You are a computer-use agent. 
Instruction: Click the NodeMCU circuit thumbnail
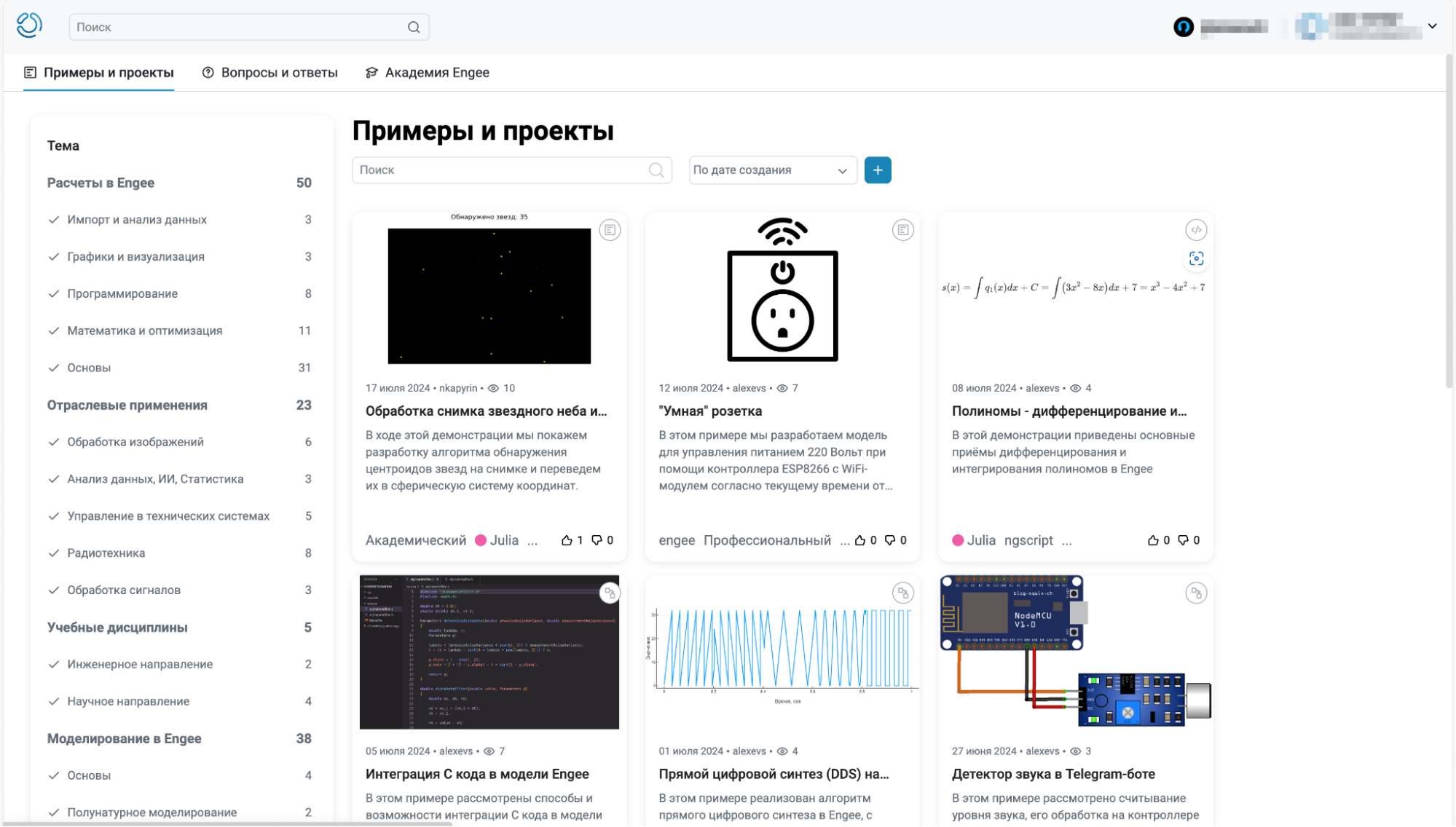click(x=1076, y=652)
